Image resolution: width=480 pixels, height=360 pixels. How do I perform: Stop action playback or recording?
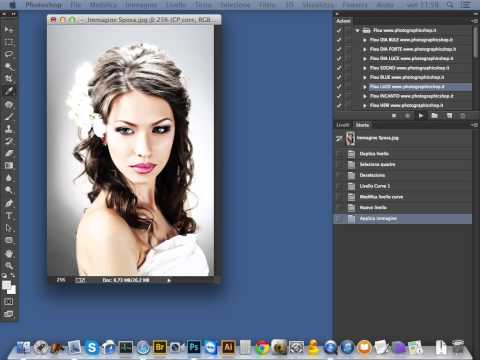point(394,116)
